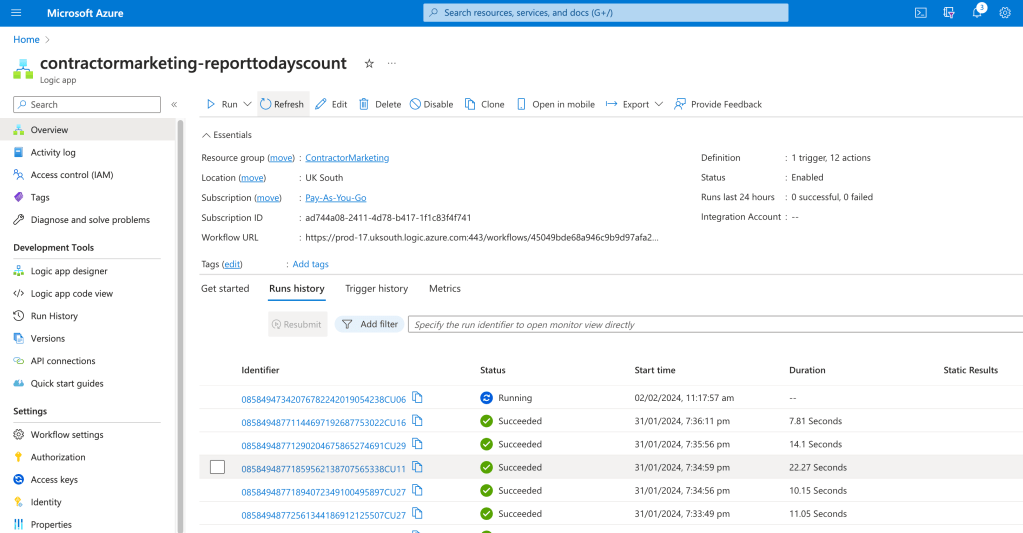Open Diagnose and solve problems
1023x533 pixels.
tap(88, 220)
